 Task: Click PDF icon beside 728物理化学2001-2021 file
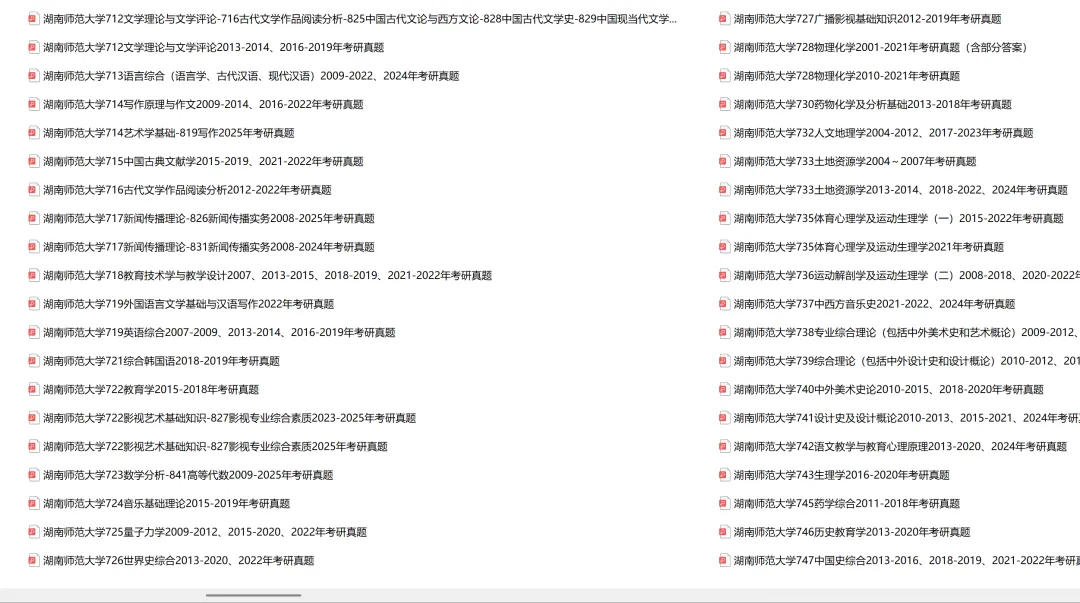pos(724,48)
